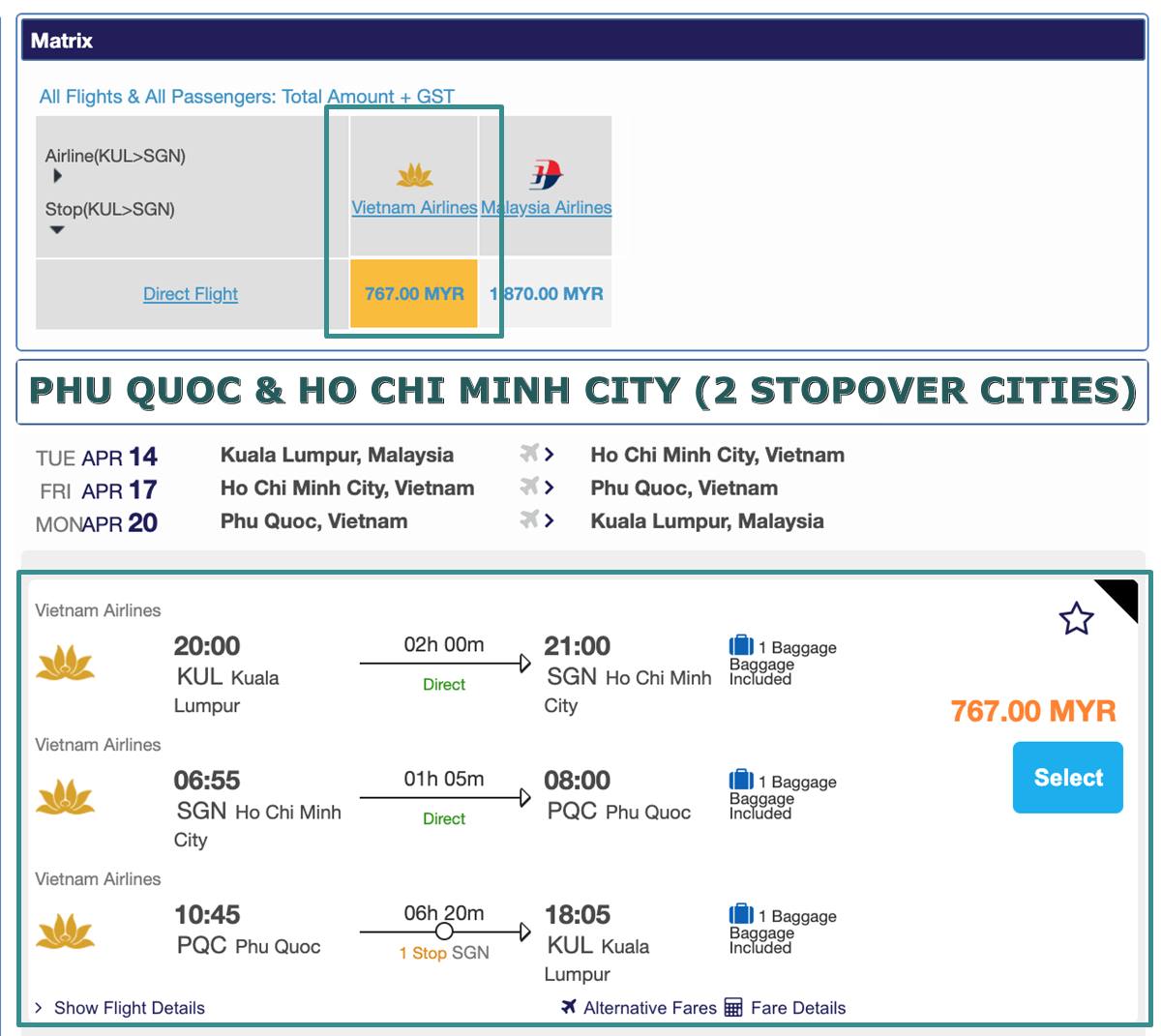Click the 20:00 departure time
The width and height of the screenshot is (1161, 1036).
207,646
